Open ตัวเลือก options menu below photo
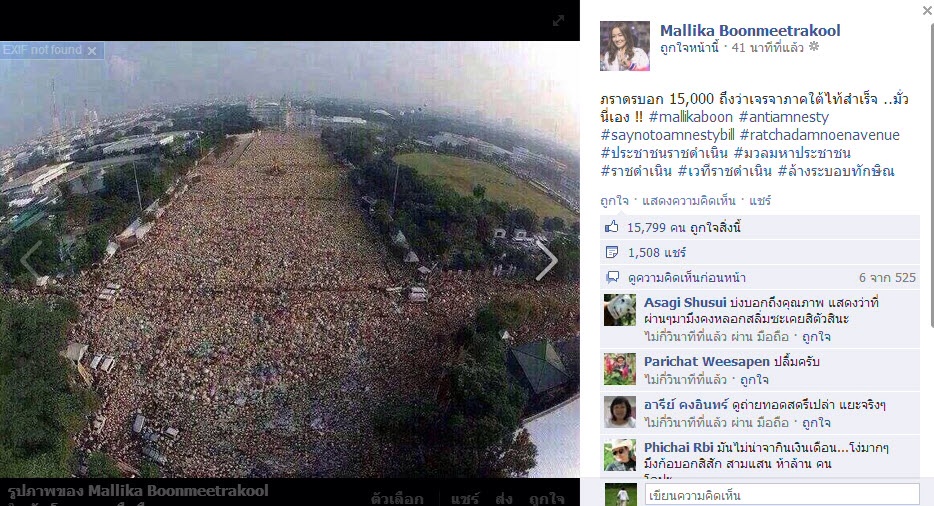This screenshot has width=934, height=506. (x=397, y=498)
